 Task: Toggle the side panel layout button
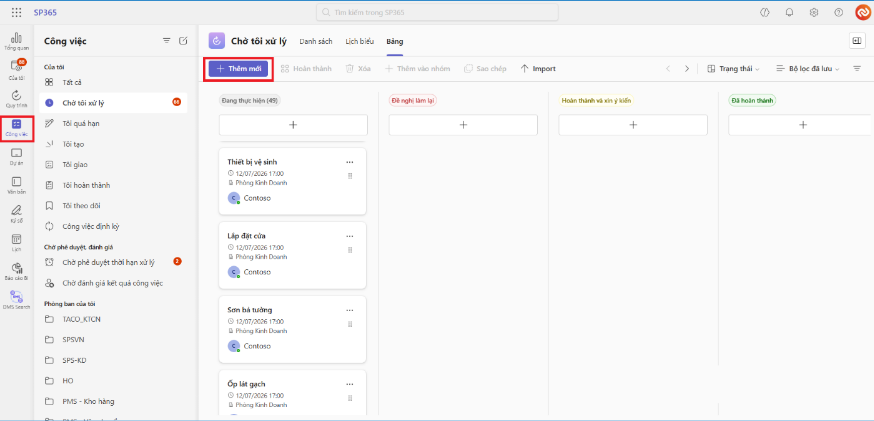857,41
